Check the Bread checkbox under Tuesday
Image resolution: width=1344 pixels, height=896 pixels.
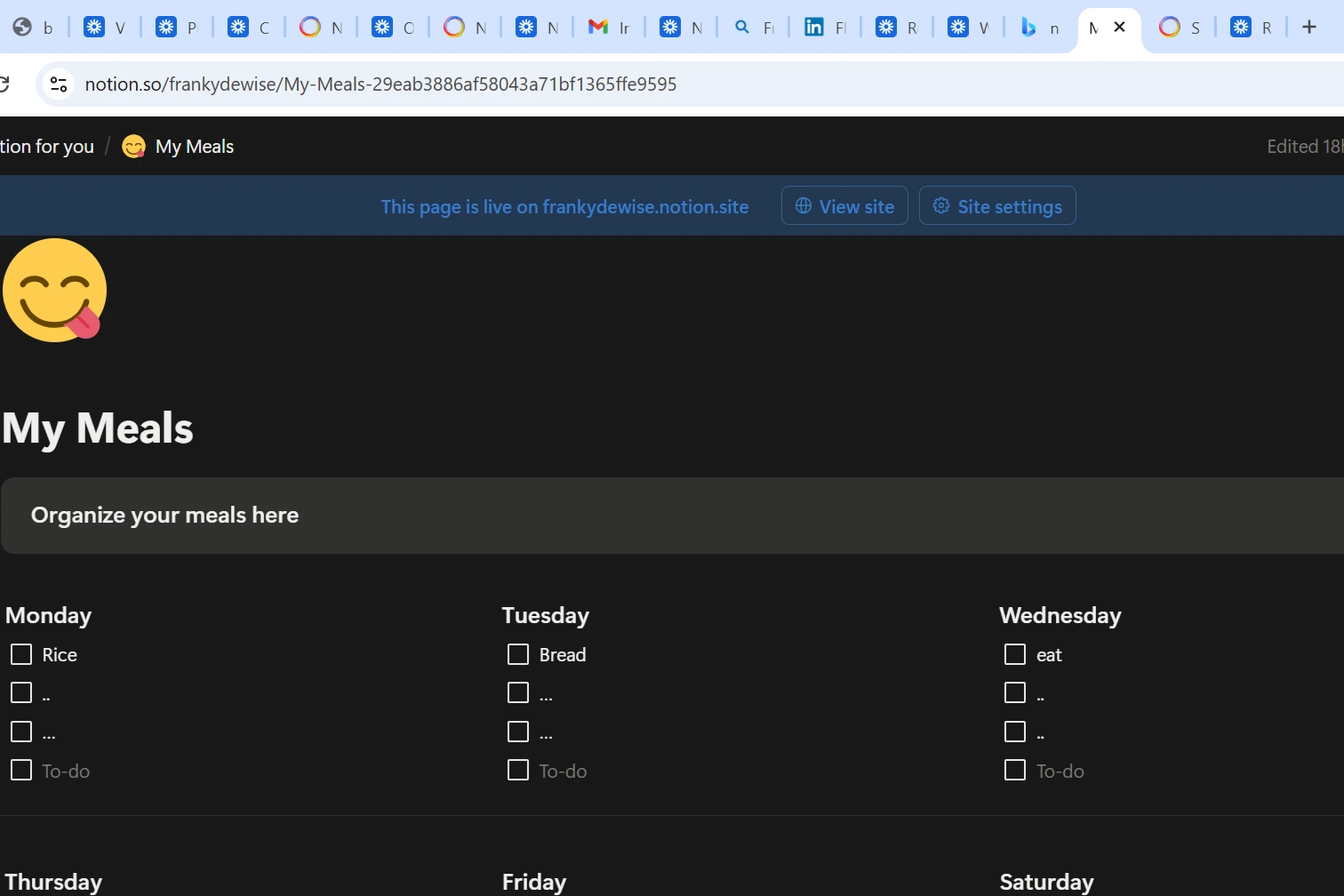pyautogui.click(x=517, y=653)
